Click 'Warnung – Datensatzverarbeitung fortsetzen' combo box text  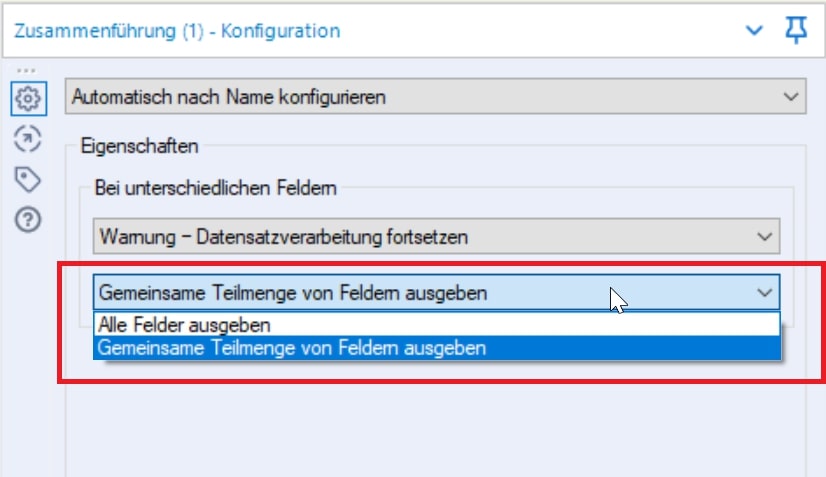(x=284, y=237)
